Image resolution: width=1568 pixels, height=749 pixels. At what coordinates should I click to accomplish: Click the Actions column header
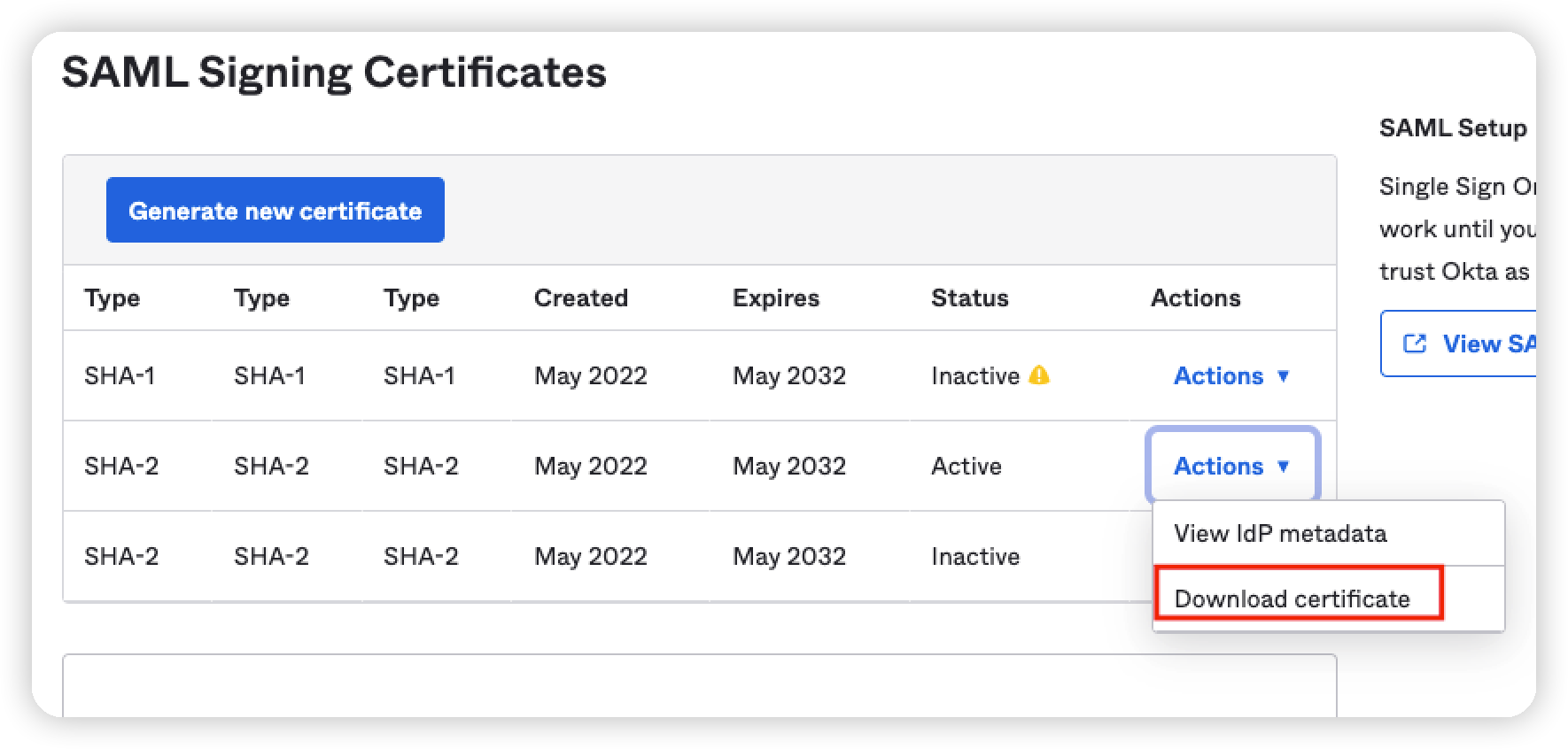click(x=1195, y=297)
